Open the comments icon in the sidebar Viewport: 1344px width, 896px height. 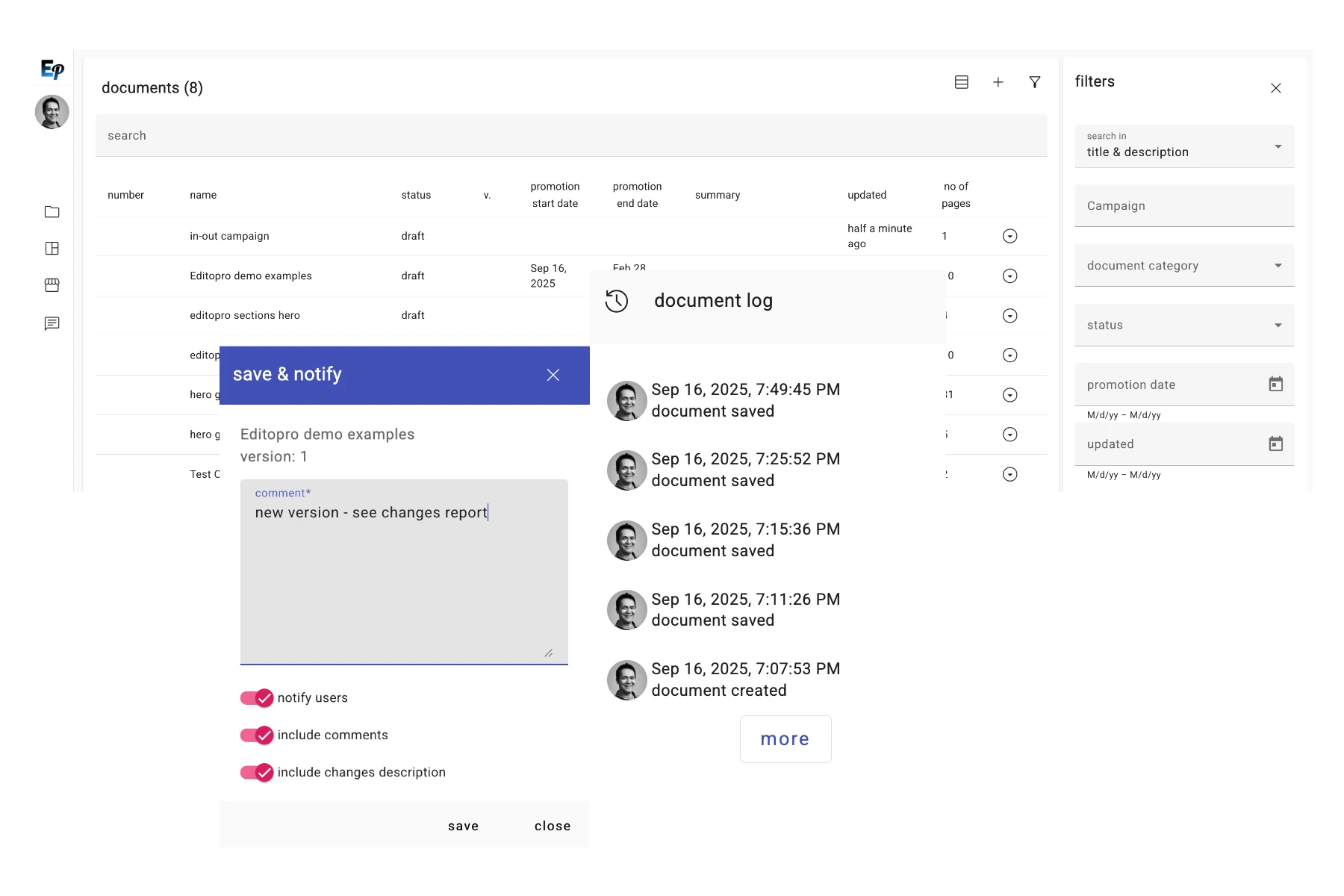click(52, 323)
